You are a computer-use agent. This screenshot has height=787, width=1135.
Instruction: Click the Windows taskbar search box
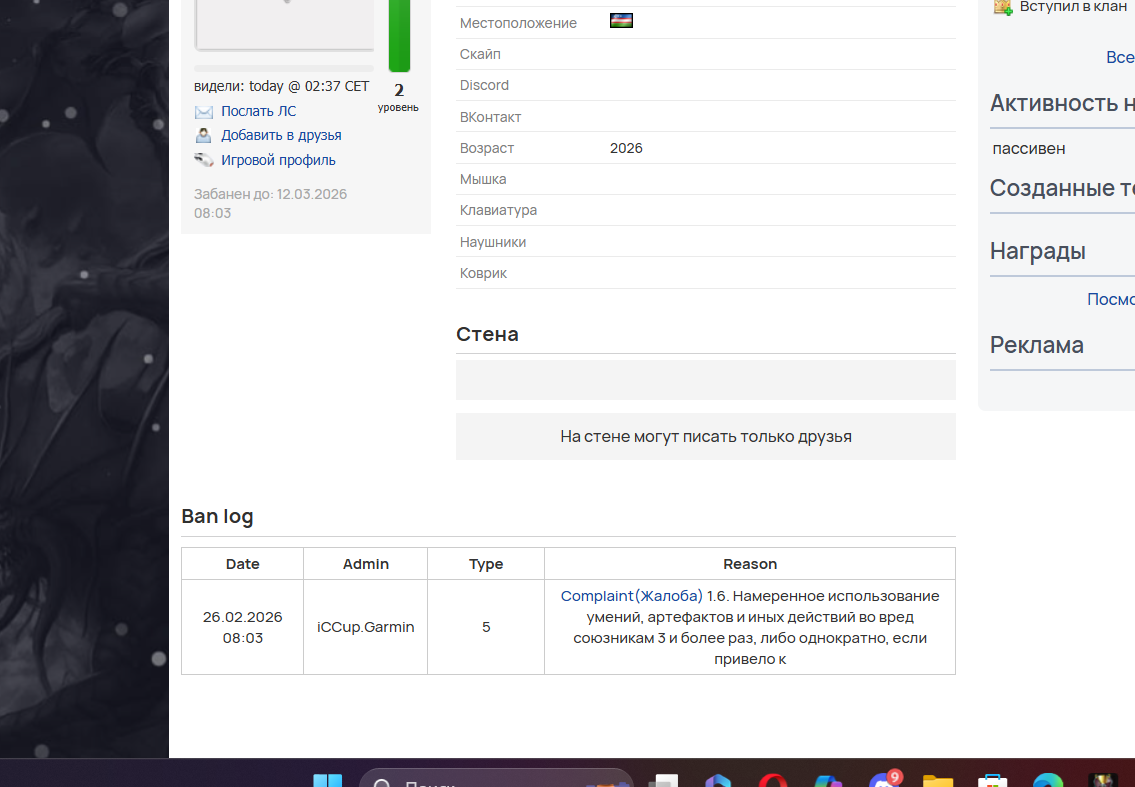[x=496, y=779]
